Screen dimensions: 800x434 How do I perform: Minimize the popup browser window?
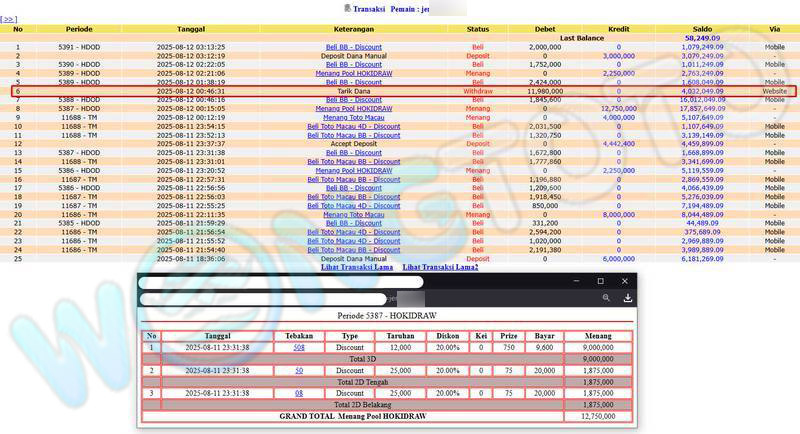click(576, 281)
